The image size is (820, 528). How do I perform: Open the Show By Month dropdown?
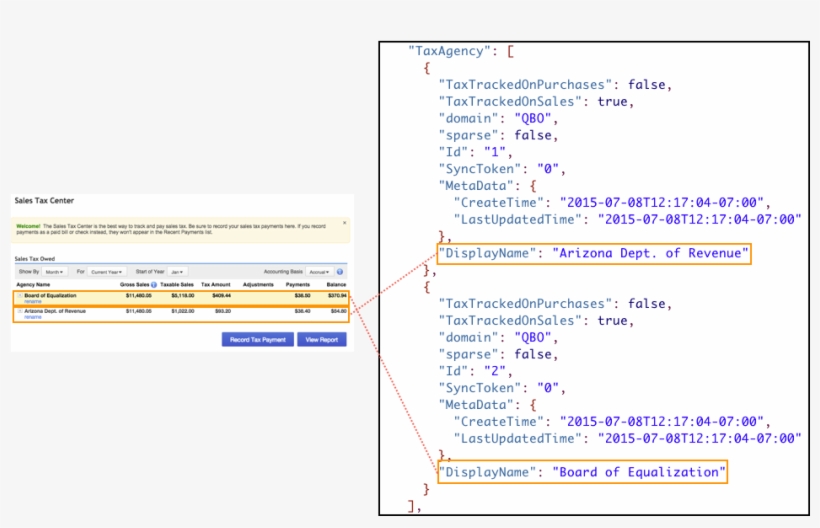pos(54,272)
